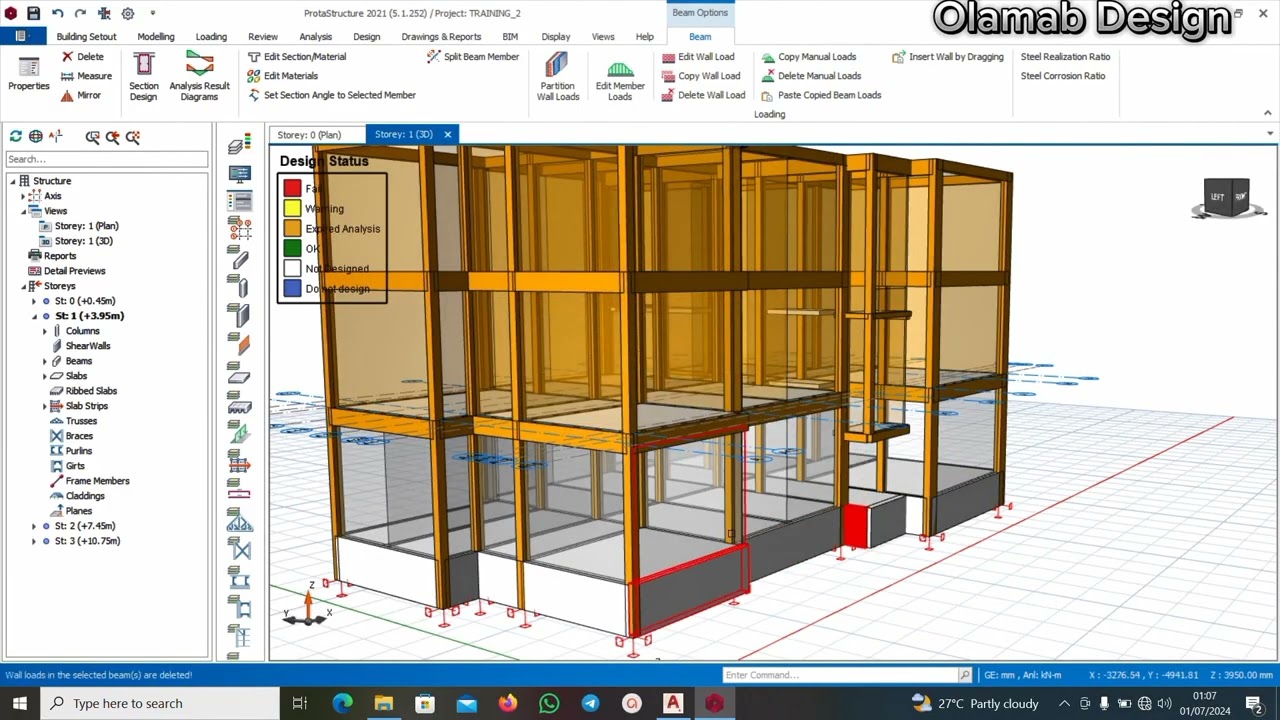Select Detail Previews in tree
Image resolution: width=1280 pixels, height=720 pixels.
(x=74, y=271)
